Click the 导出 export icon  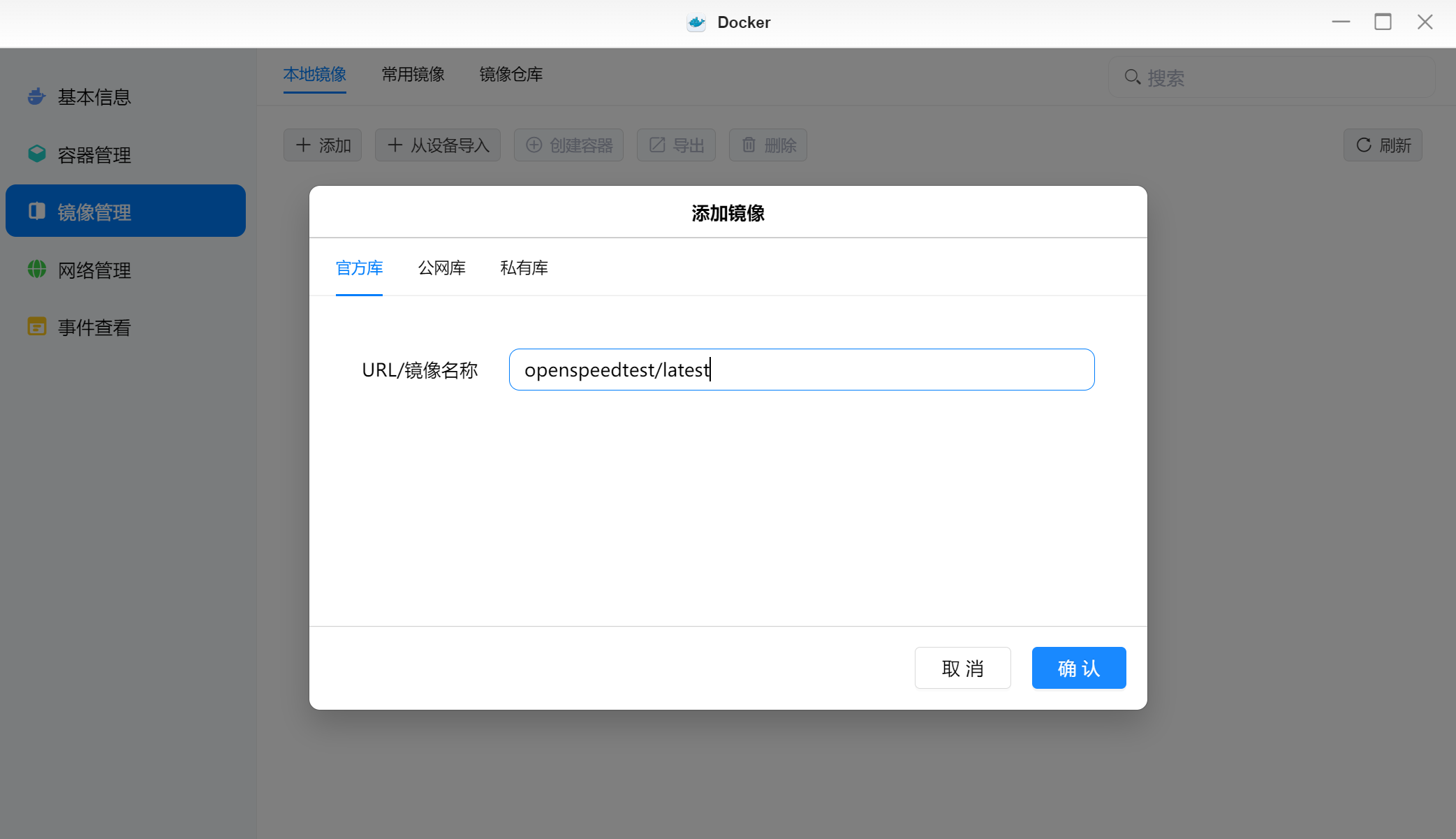point(656,145)
